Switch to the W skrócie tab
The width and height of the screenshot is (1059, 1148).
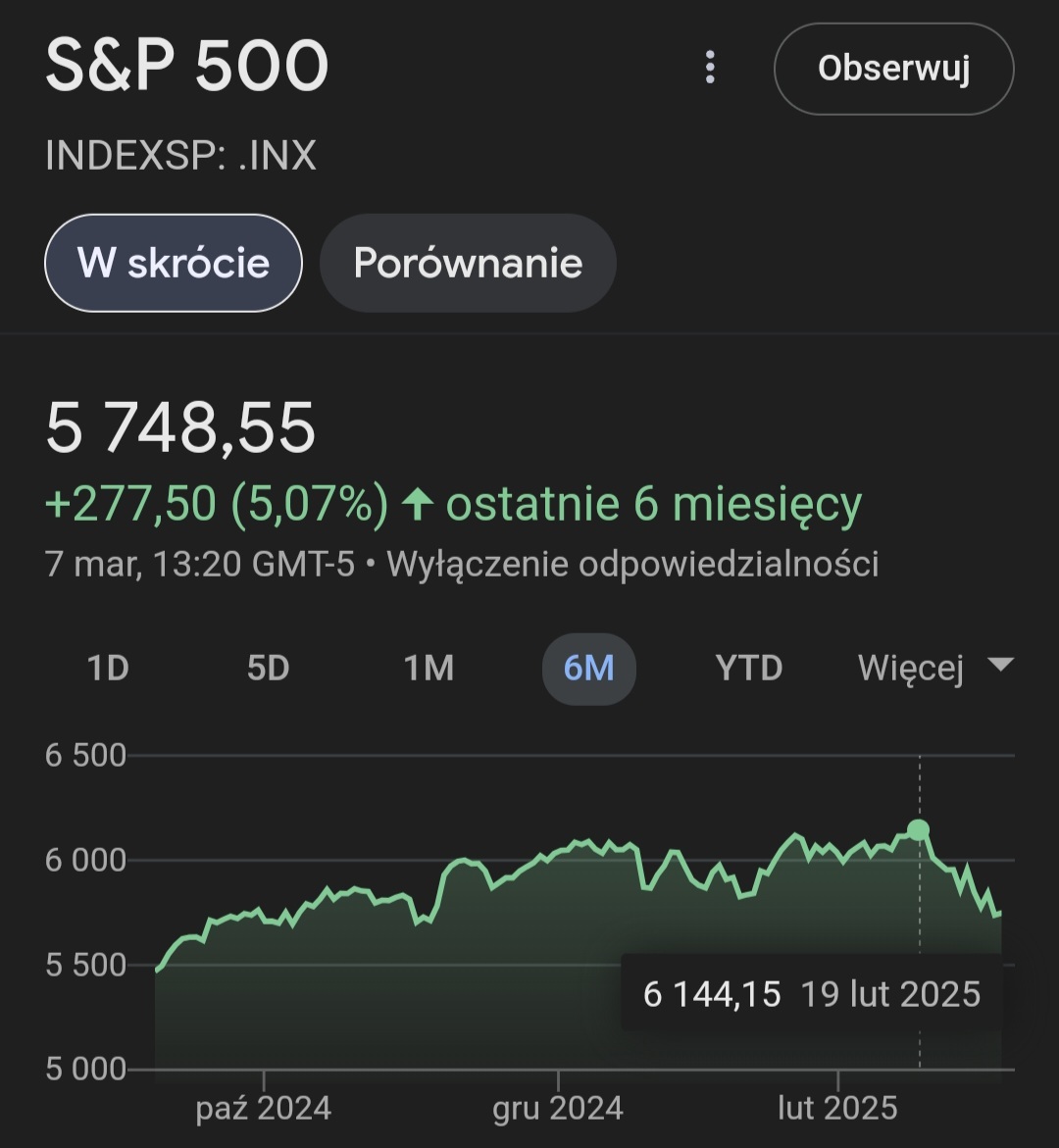(x=174, y=263)
